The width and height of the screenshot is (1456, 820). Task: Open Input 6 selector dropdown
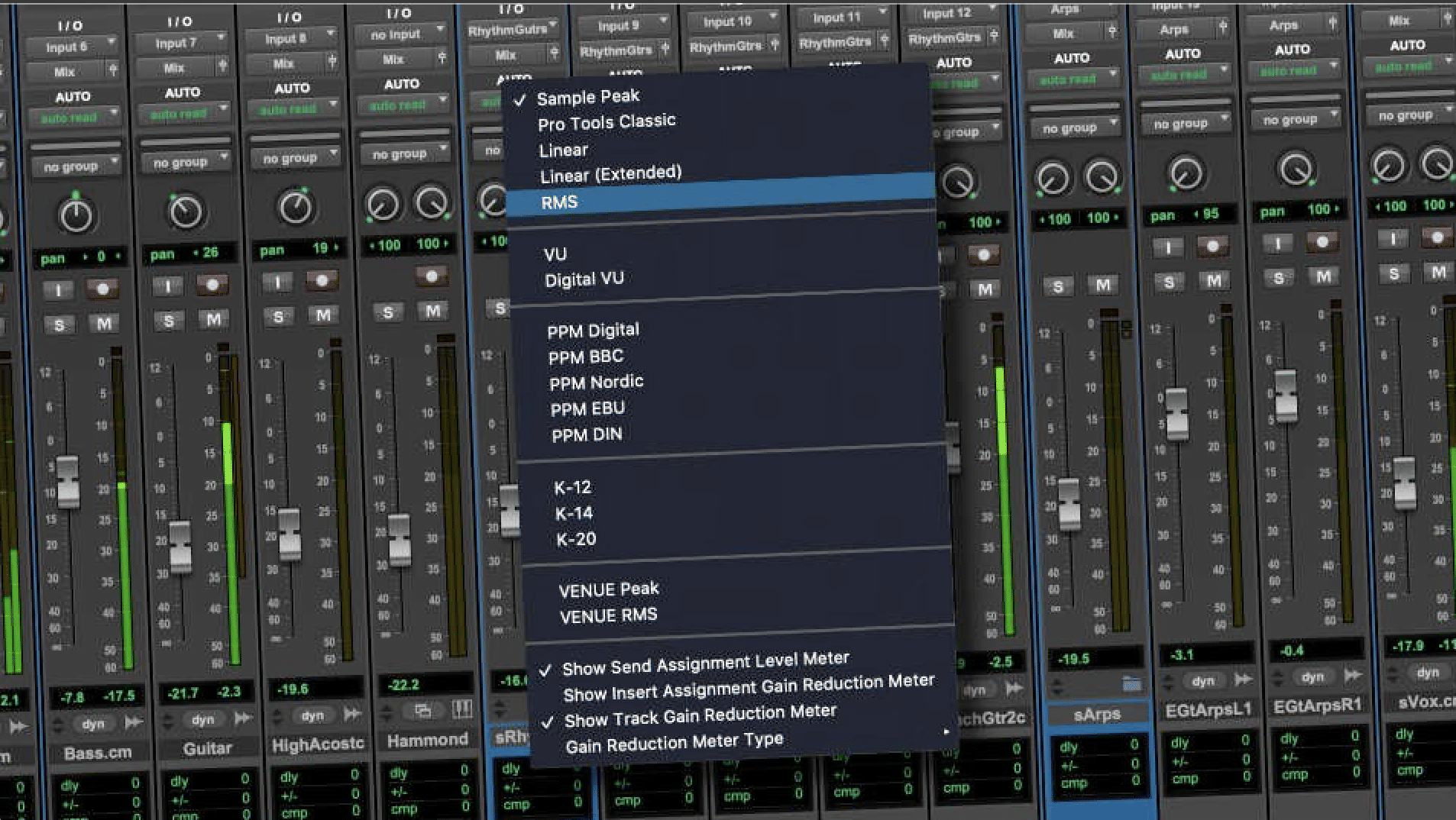71,46
